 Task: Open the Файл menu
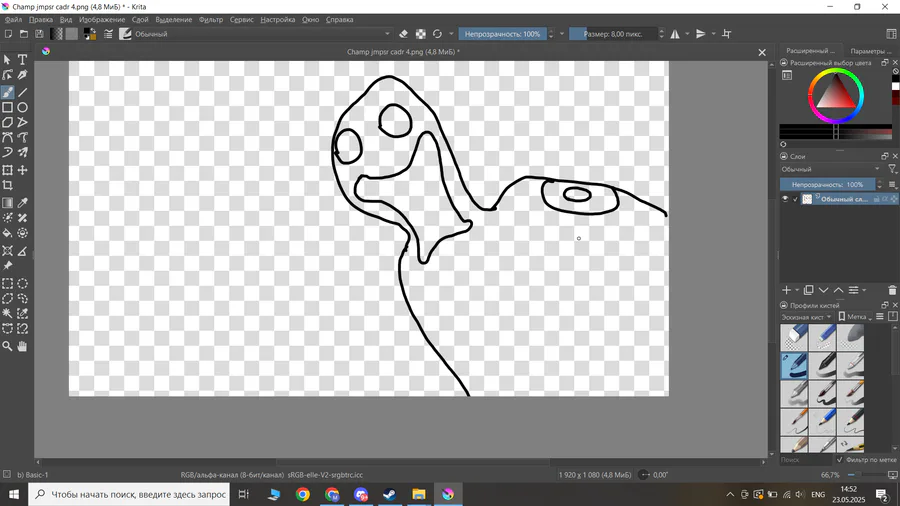click(13, 20)
